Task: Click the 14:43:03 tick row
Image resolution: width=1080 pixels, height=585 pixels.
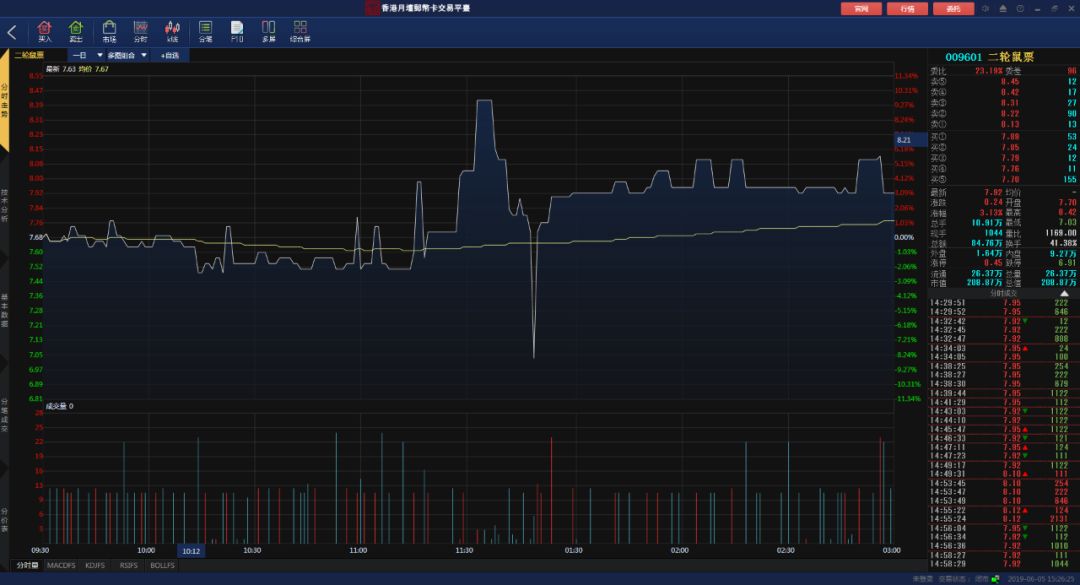Action: tap(1003, 411)
